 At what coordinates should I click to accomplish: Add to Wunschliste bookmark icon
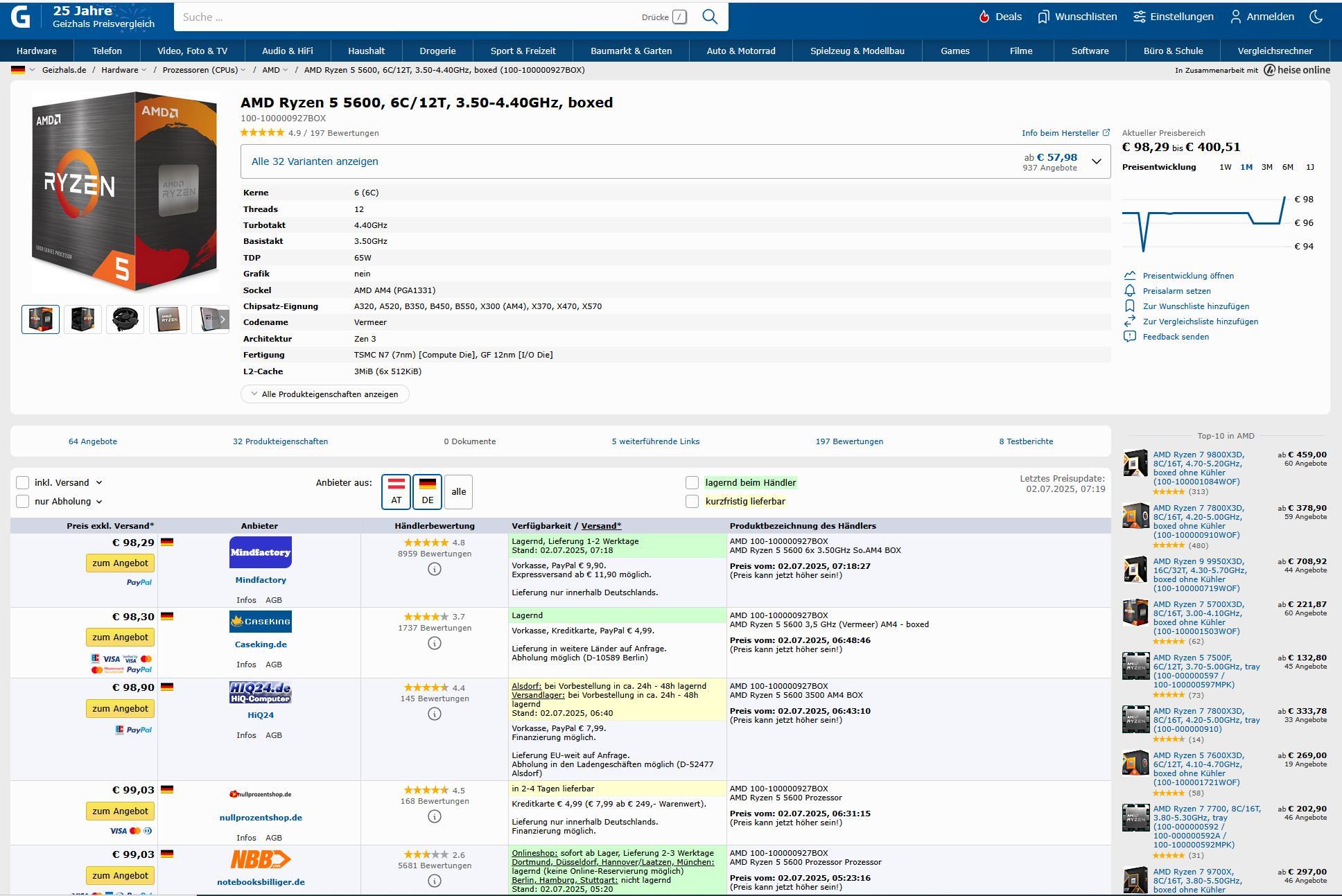pyautogui.click(x=1130, y=306)
